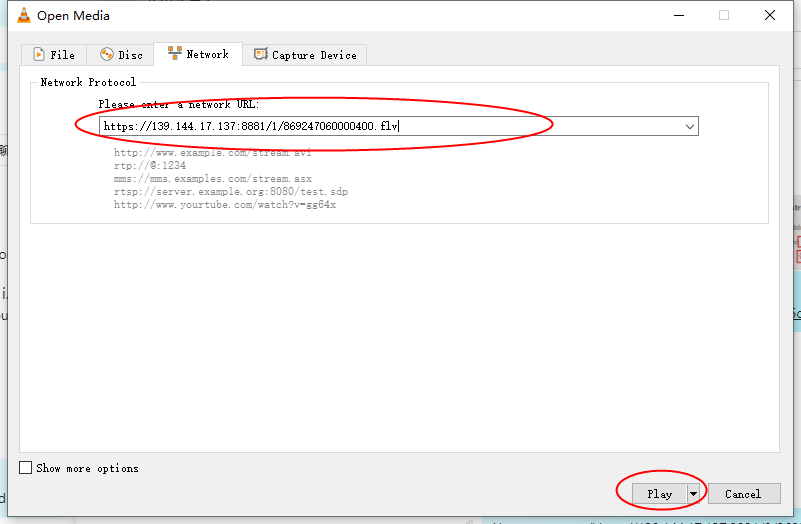Enable the Show more options checkbox
Image resolution: width=801 pixels, height=524 pixels.
pyautogui.click(x=26, y=468)
